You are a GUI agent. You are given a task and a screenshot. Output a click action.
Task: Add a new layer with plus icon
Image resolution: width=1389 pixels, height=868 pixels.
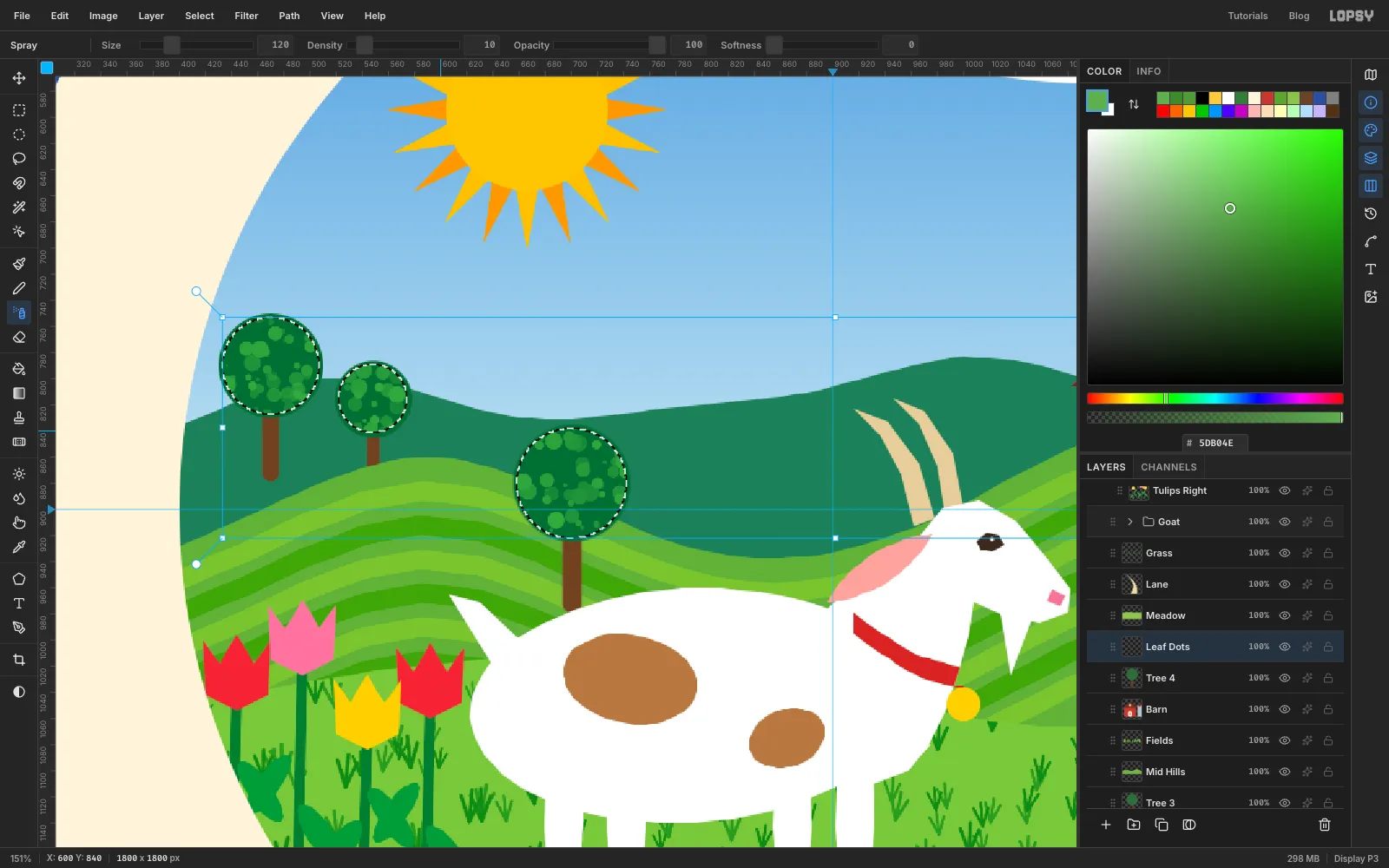(1106, 825)
